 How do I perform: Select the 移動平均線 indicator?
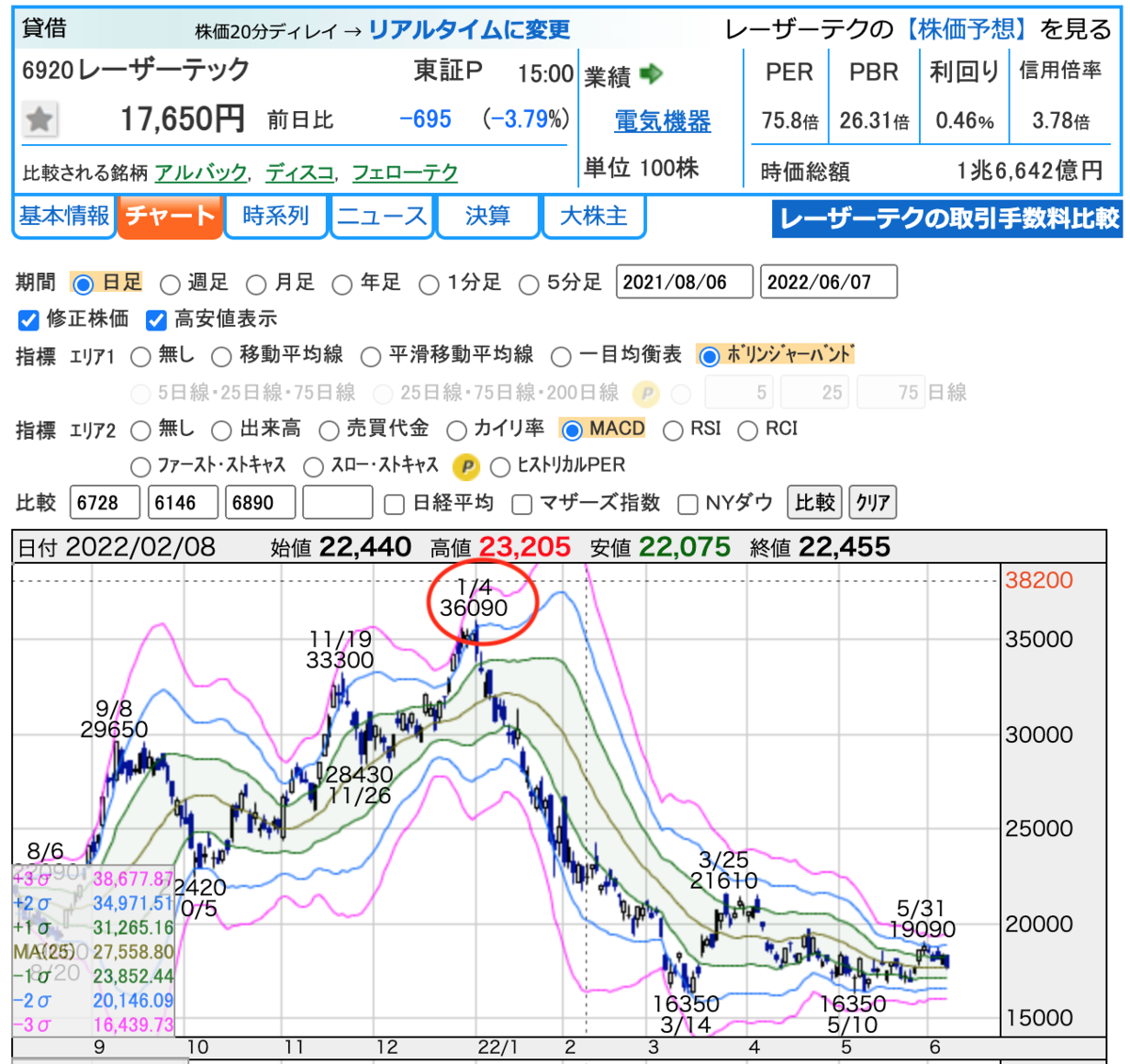click(x=221, y=356)
